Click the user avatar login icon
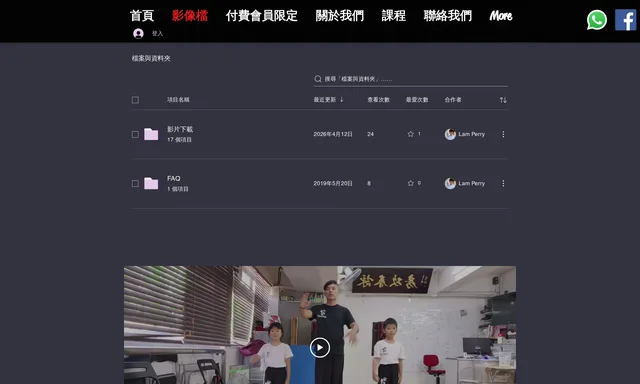640x384 pixels. [x=138, y=33]
